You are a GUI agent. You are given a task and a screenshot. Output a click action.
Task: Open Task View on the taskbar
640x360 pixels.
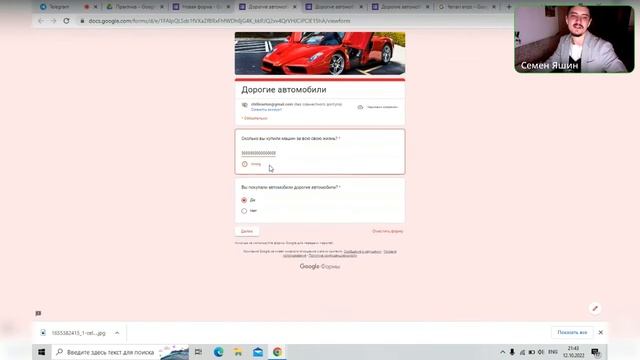199,352
